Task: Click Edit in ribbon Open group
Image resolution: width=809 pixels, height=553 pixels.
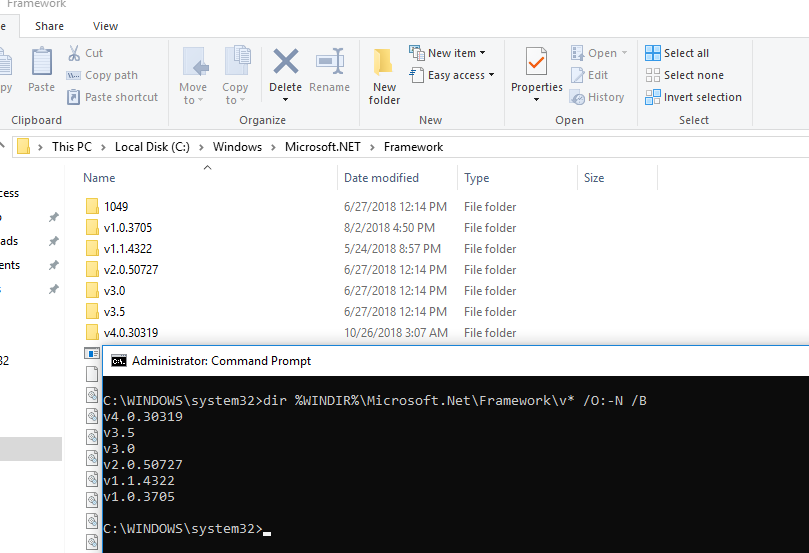Action: (589, 75)
